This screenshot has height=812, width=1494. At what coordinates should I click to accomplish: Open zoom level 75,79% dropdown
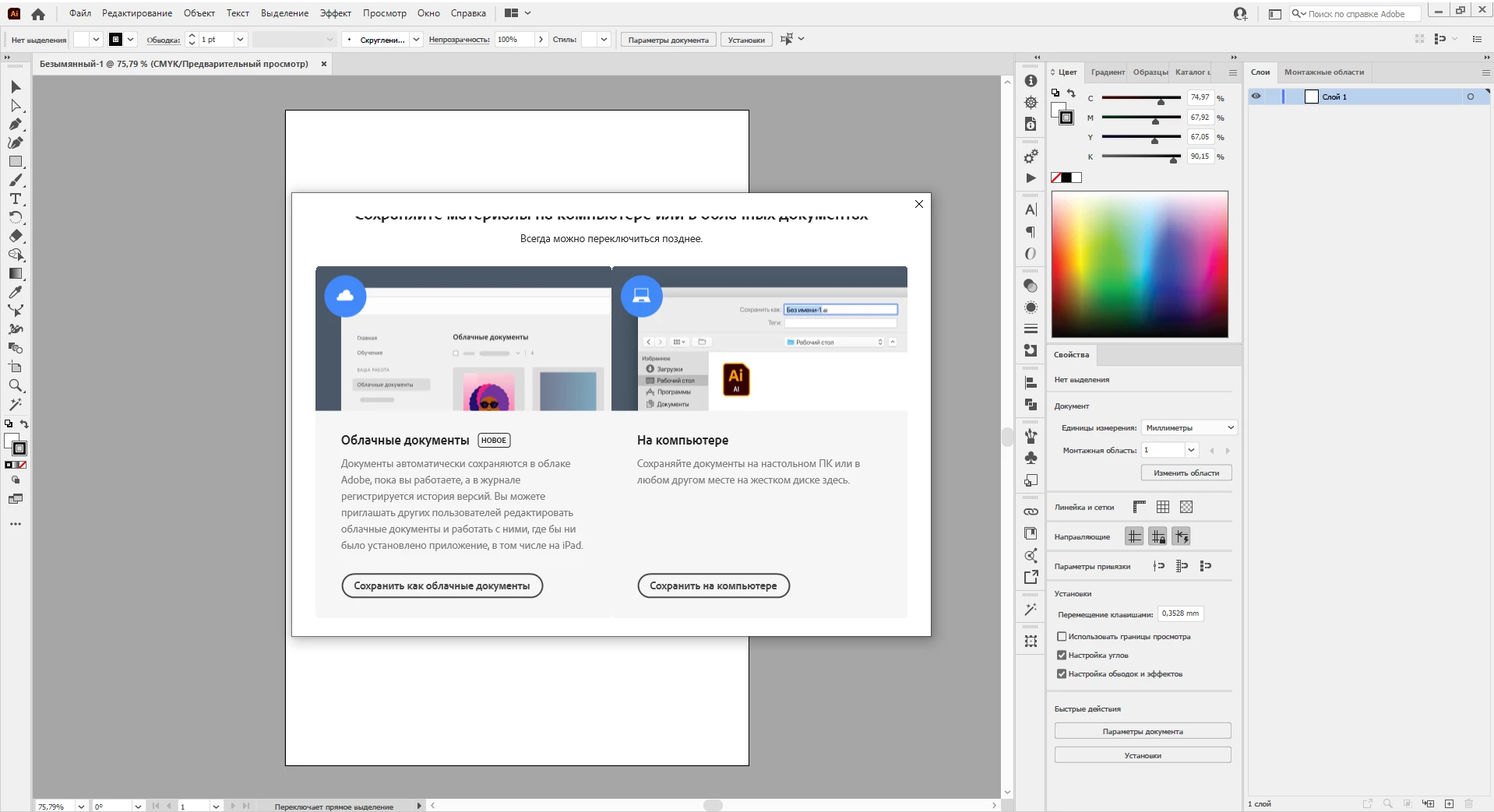[x=81, y=807]
